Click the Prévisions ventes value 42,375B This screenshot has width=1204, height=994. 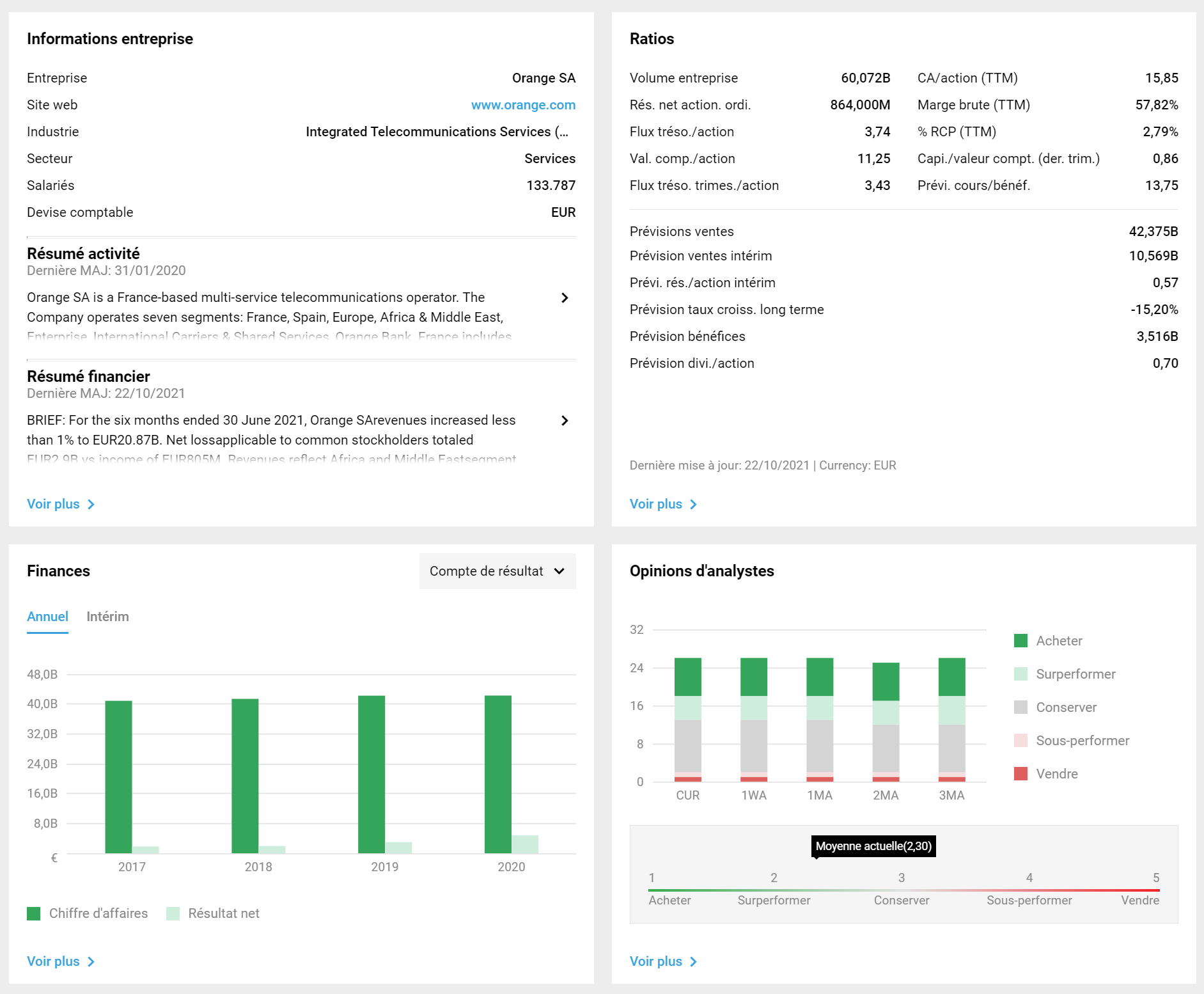click(1153, 232)
